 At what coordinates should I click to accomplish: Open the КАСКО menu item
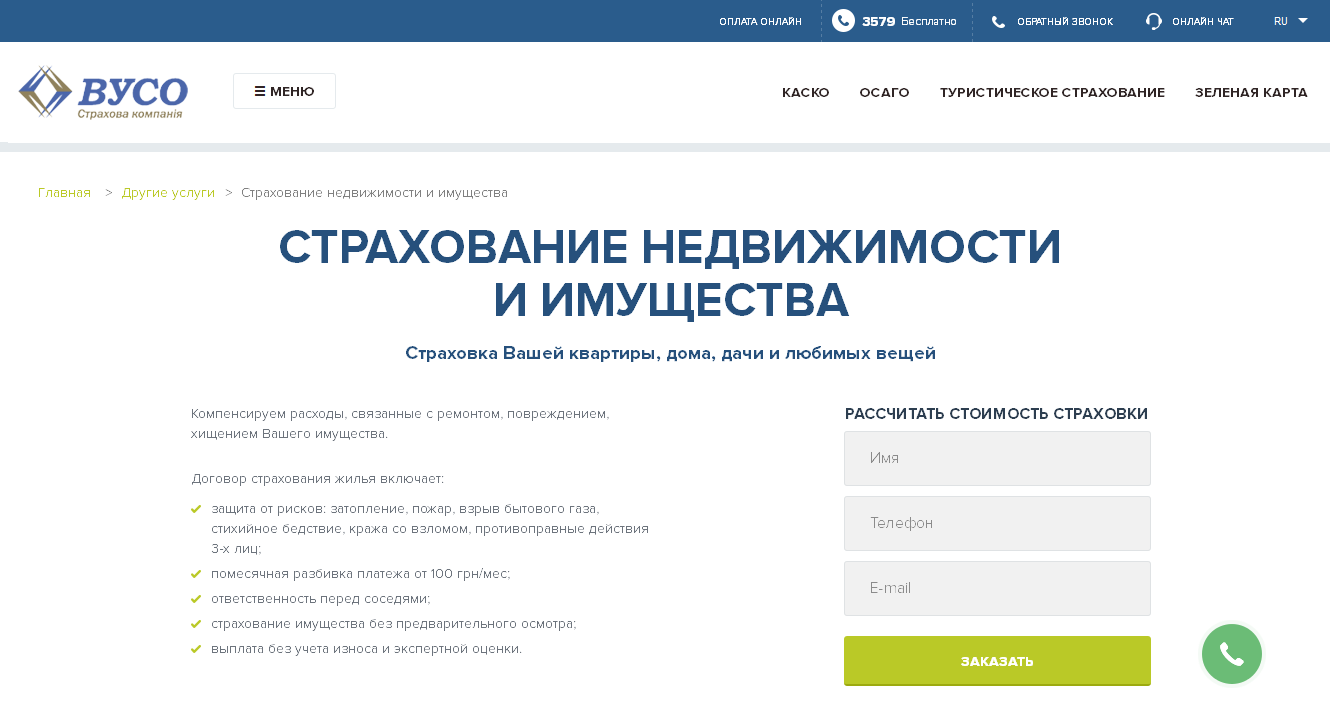805,92
